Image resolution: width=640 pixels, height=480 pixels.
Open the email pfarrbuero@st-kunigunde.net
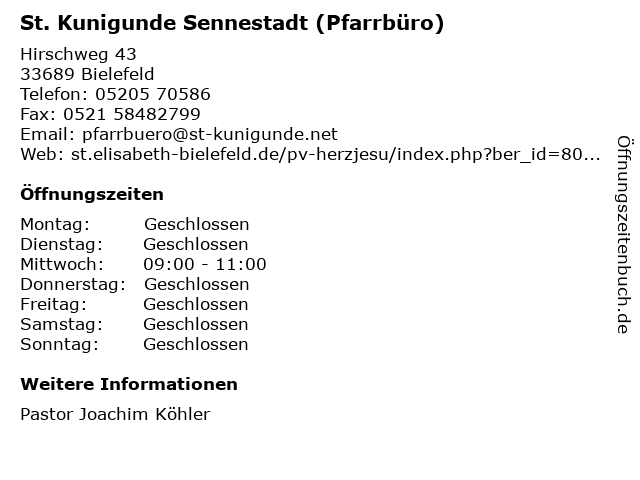pyautogui.click(x=210, y=134)
